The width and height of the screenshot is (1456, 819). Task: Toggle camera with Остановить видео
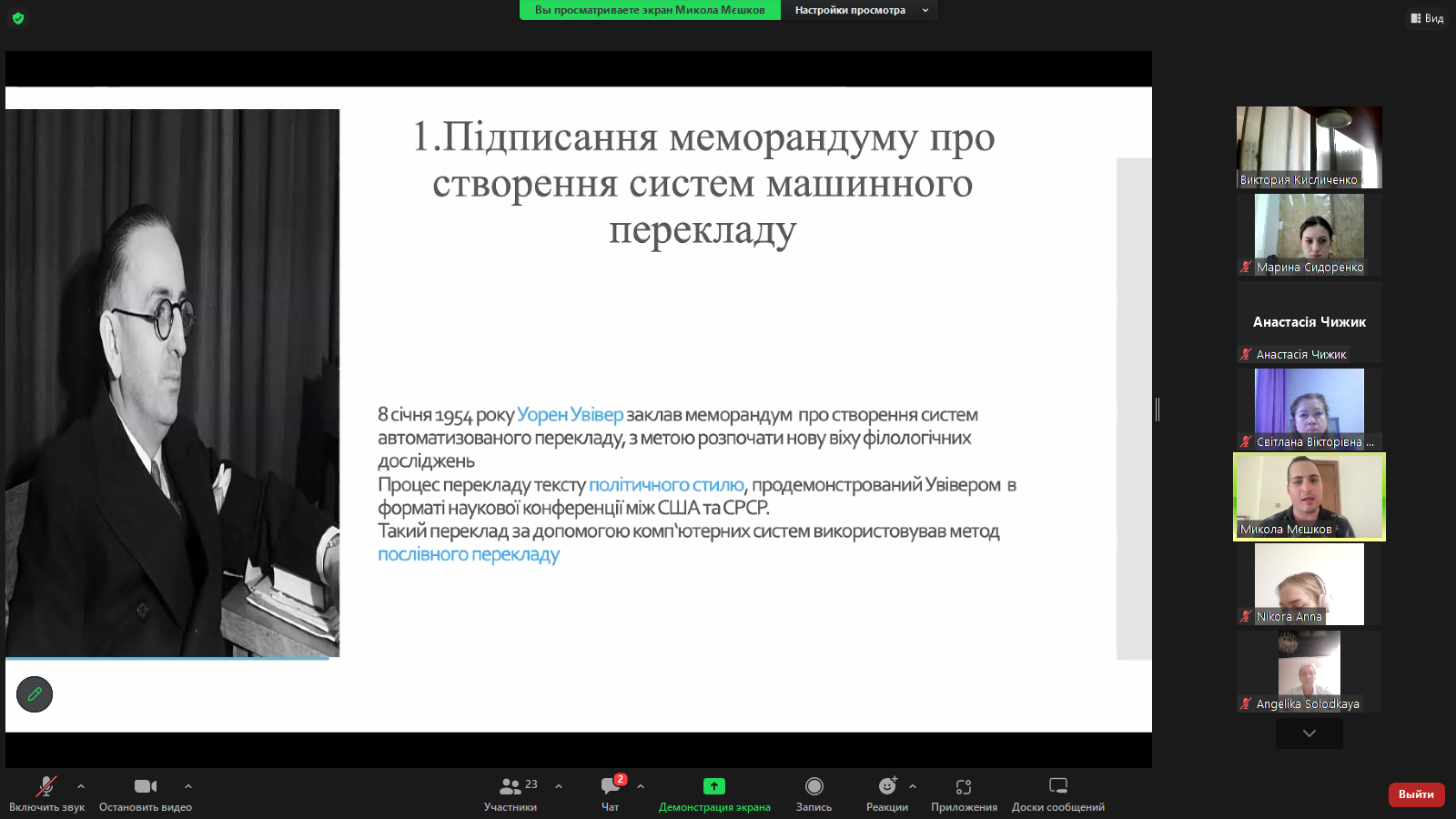[145, 786]
